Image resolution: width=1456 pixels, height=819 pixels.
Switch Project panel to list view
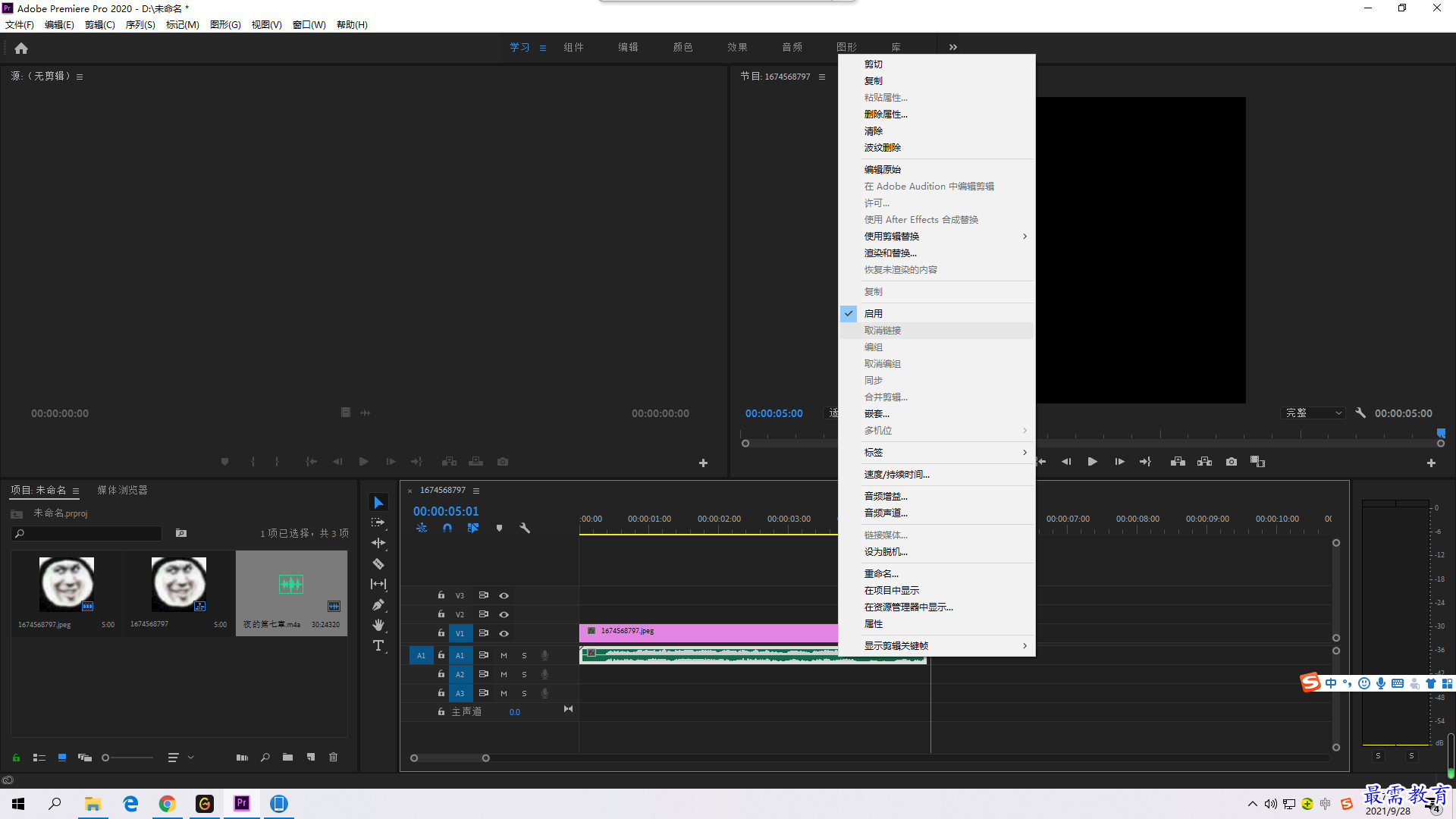(x=39, y=758)
